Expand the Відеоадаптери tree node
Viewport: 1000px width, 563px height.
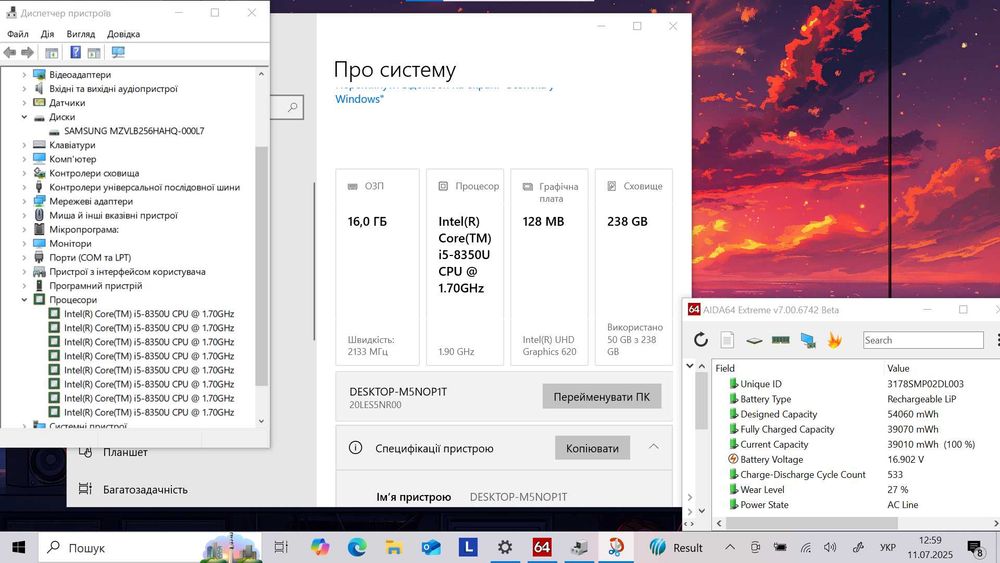(x=24, y=75)
